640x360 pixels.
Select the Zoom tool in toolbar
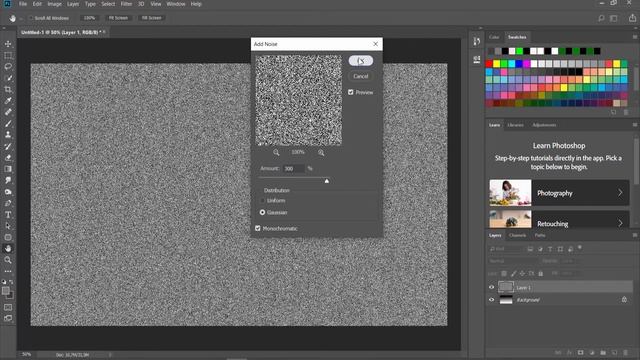pos(8,260)
